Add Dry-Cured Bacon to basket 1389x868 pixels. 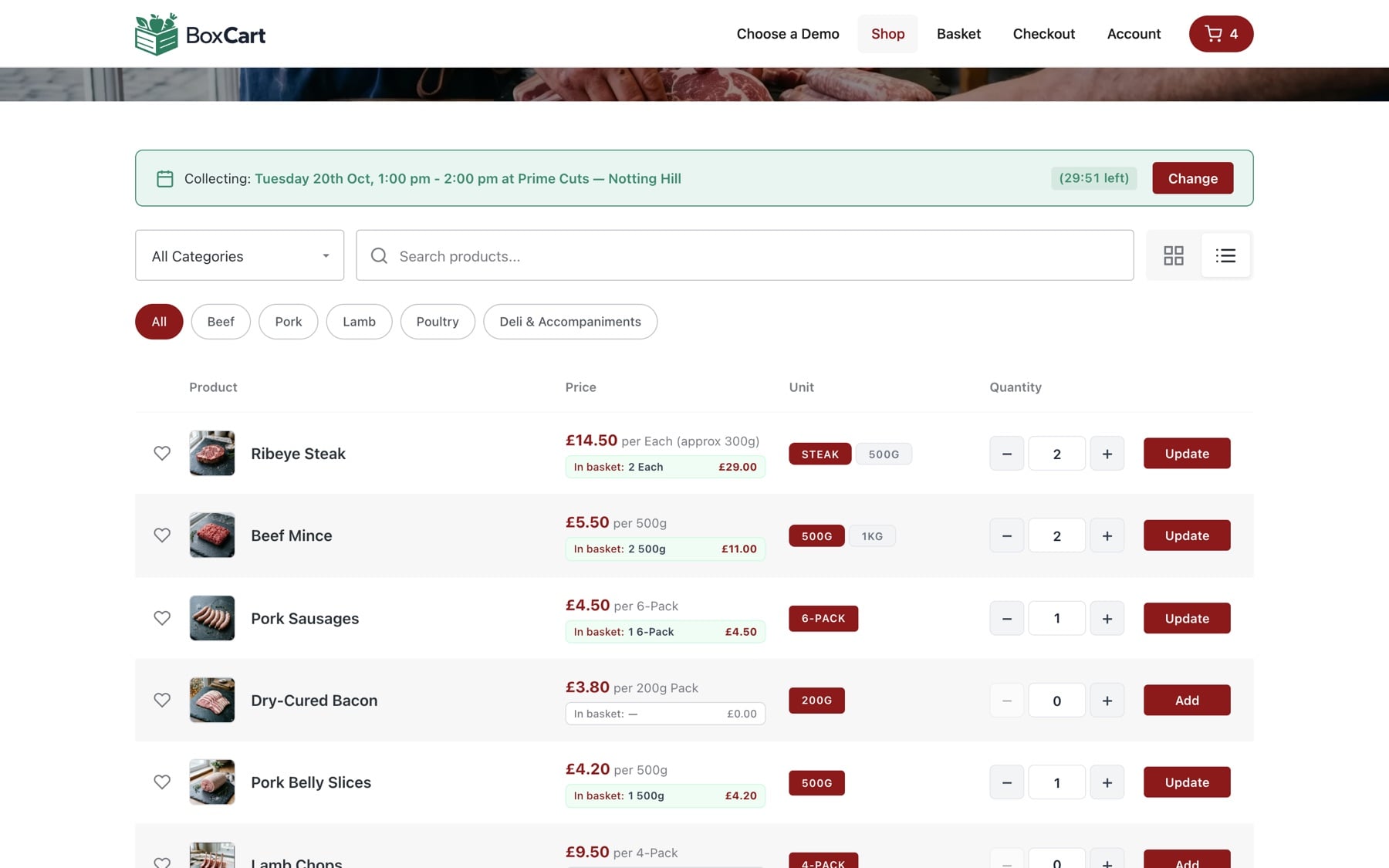(x=1187, y=701)
